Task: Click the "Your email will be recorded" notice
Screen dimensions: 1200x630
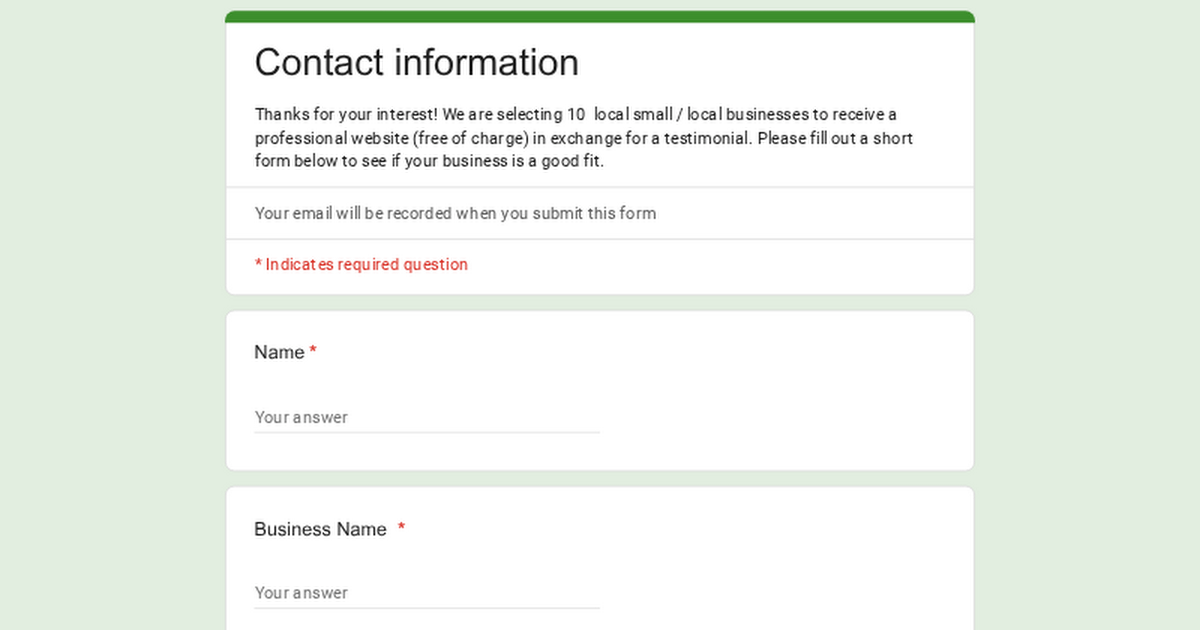Action: click(455, 213)
